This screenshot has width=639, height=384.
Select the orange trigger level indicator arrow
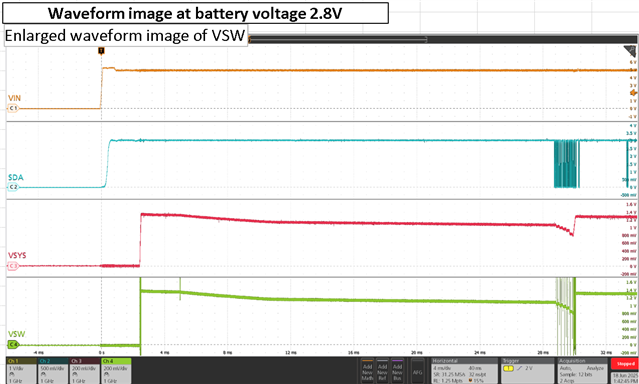click(x=633, y=93)
